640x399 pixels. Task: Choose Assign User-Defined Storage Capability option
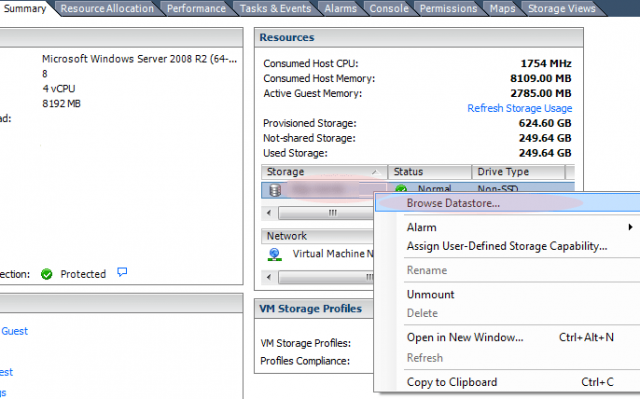coord(507,246)
